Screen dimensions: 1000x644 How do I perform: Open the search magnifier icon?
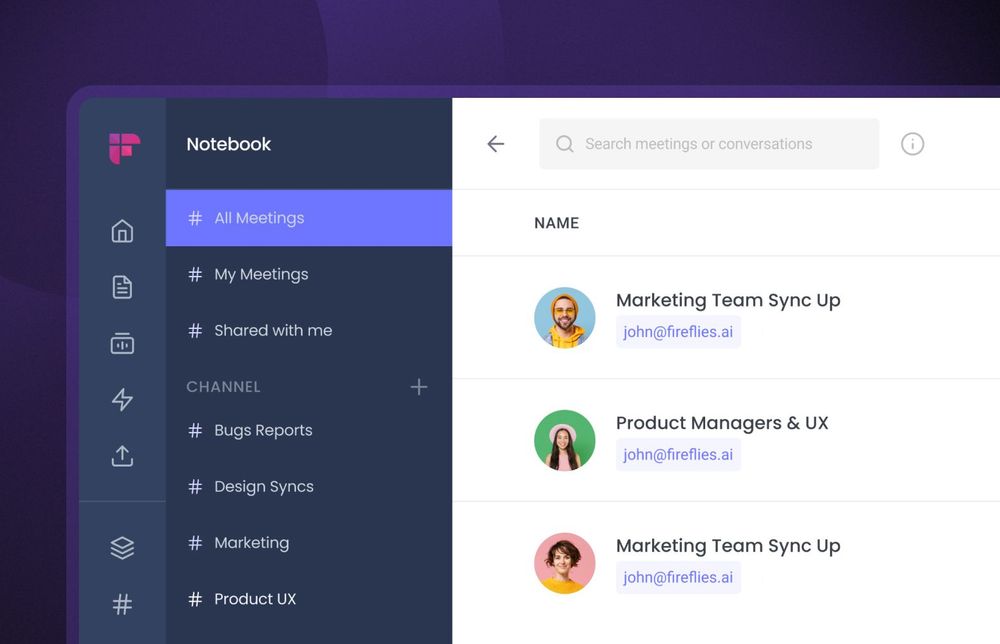click(565, 144)
